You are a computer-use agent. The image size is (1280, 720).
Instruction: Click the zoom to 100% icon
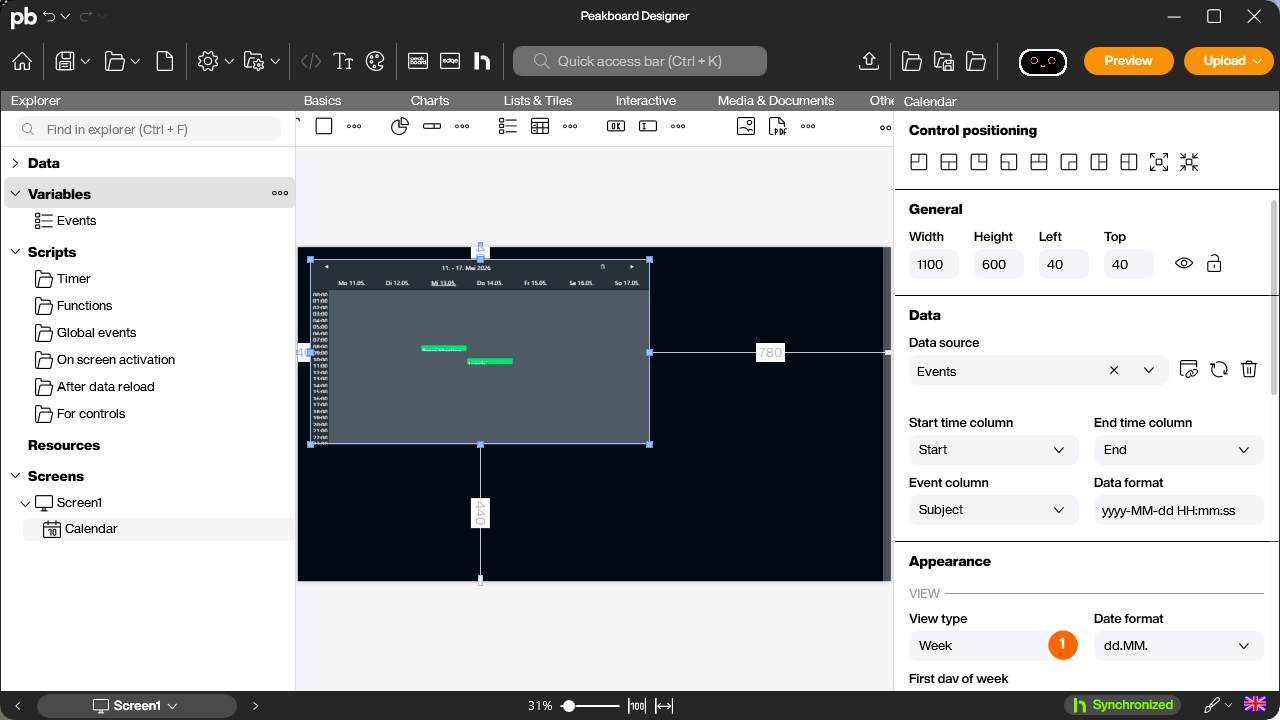pyautogui.click(x=637, y=706)
